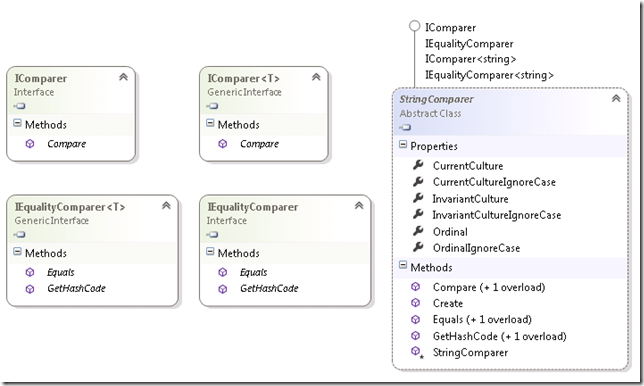Select the Compare (+ 1 overload) method
This screenshot has width=644, height=386.
pos(489,287)
